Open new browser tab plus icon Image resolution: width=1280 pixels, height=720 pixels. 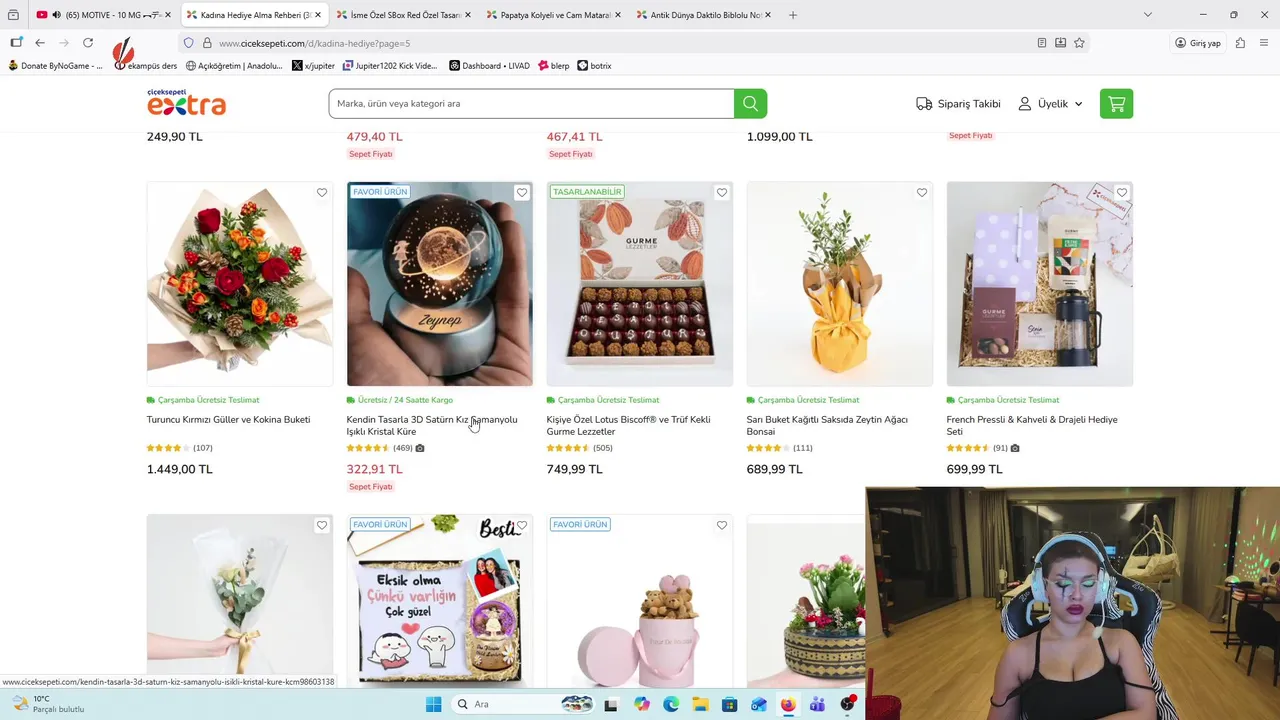(x=793, y=15)
